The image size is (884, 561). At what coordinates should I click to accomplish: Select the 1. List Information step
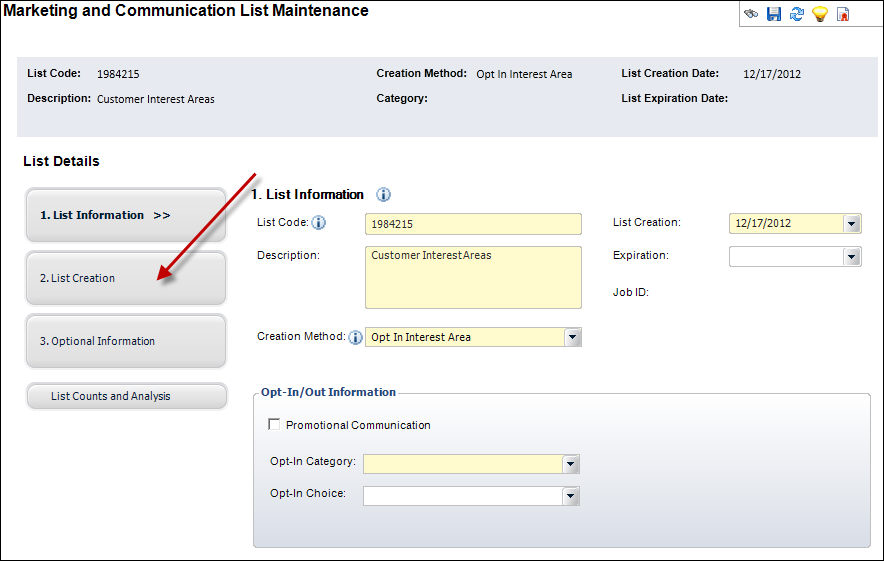(x=125, y=215)
